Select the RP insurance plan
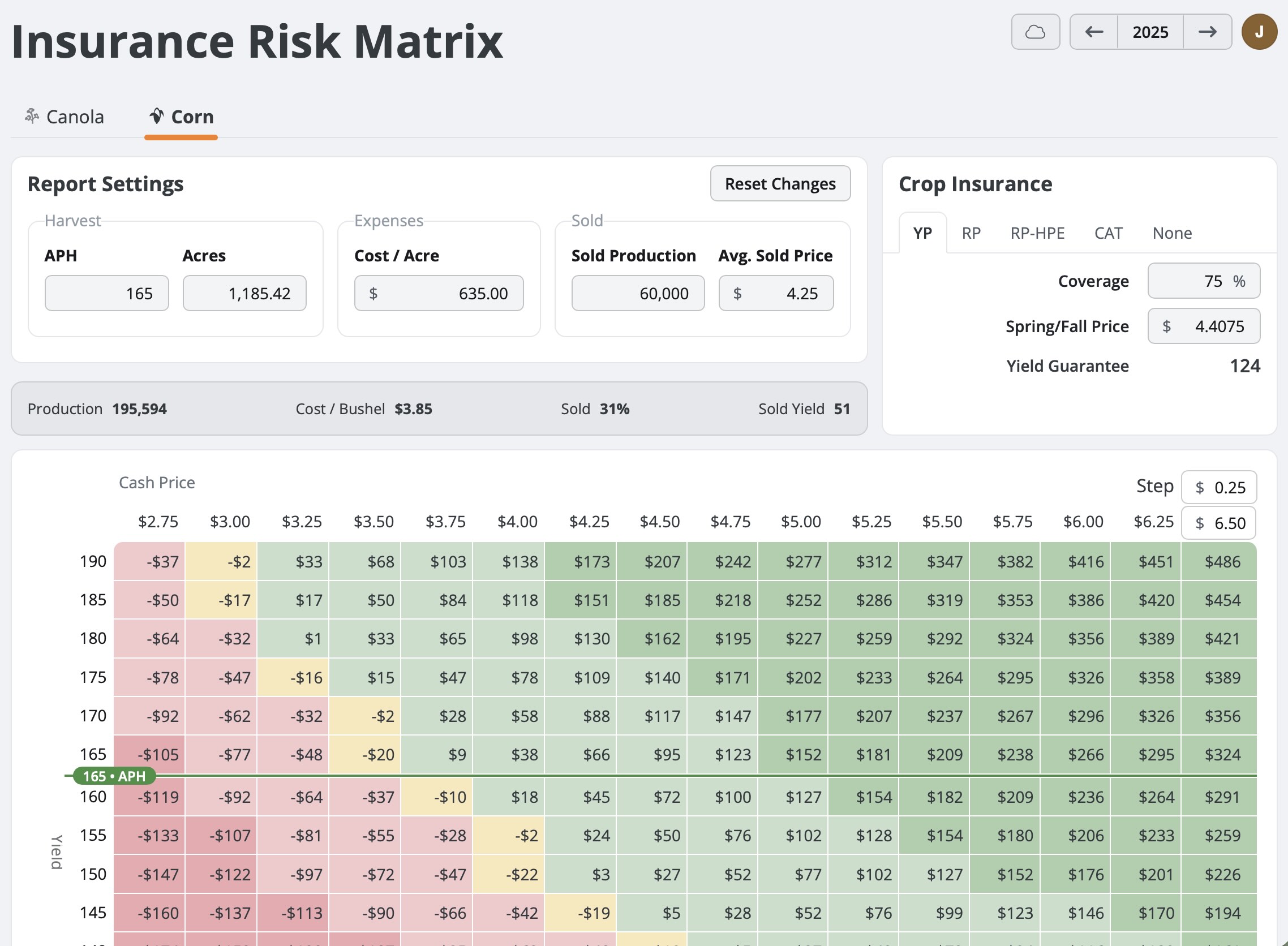Image resolution: width=1288 pixels, height=946 pixels. (972, 233)
